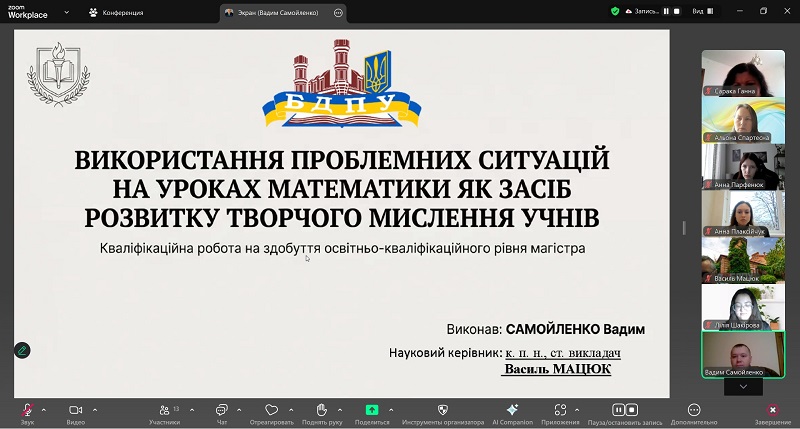Open Инструменты организатора host tools

(x=443, y=410)
